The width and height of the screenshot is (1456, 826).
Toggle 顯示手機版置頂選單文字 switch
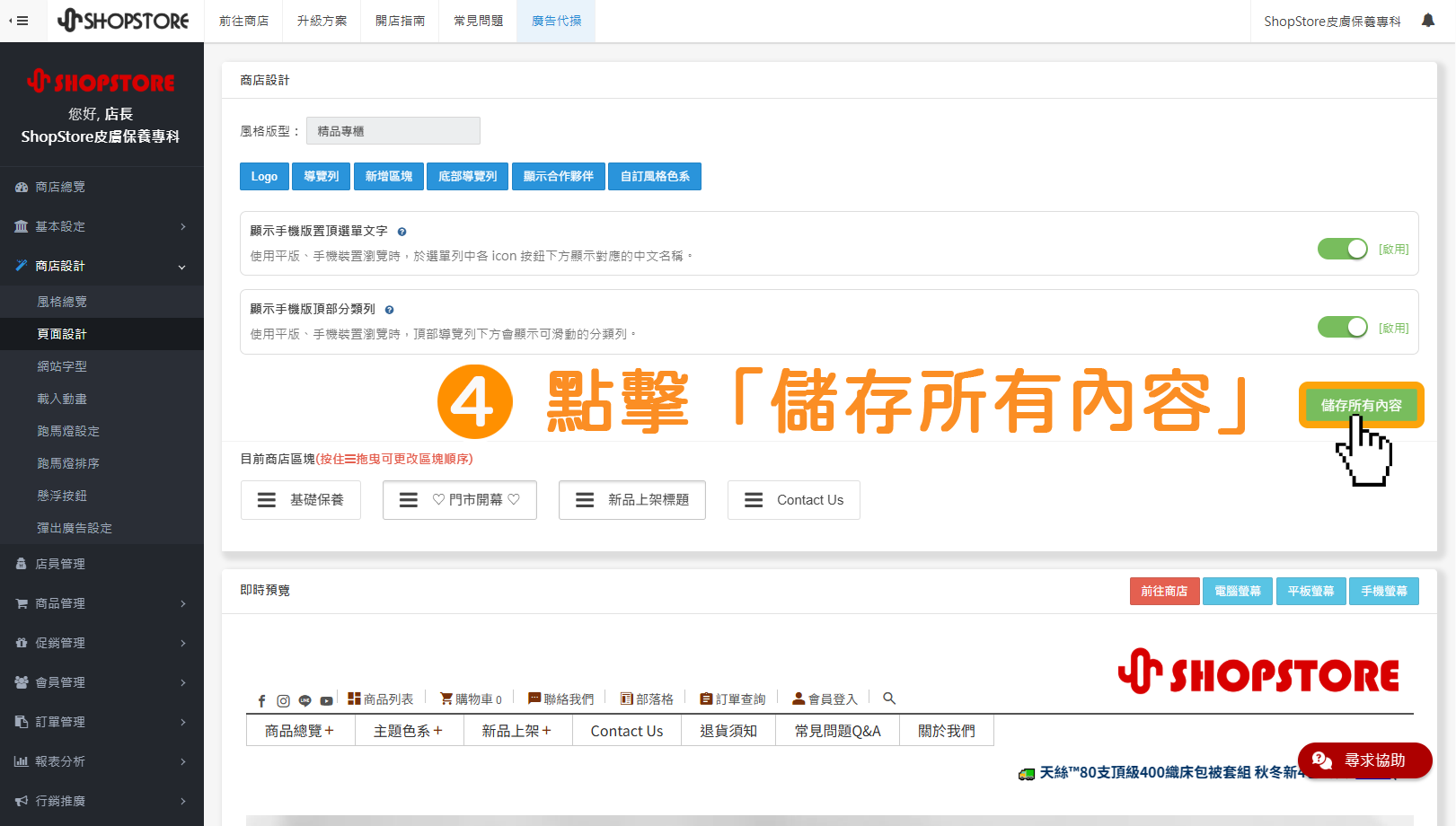1343,249
